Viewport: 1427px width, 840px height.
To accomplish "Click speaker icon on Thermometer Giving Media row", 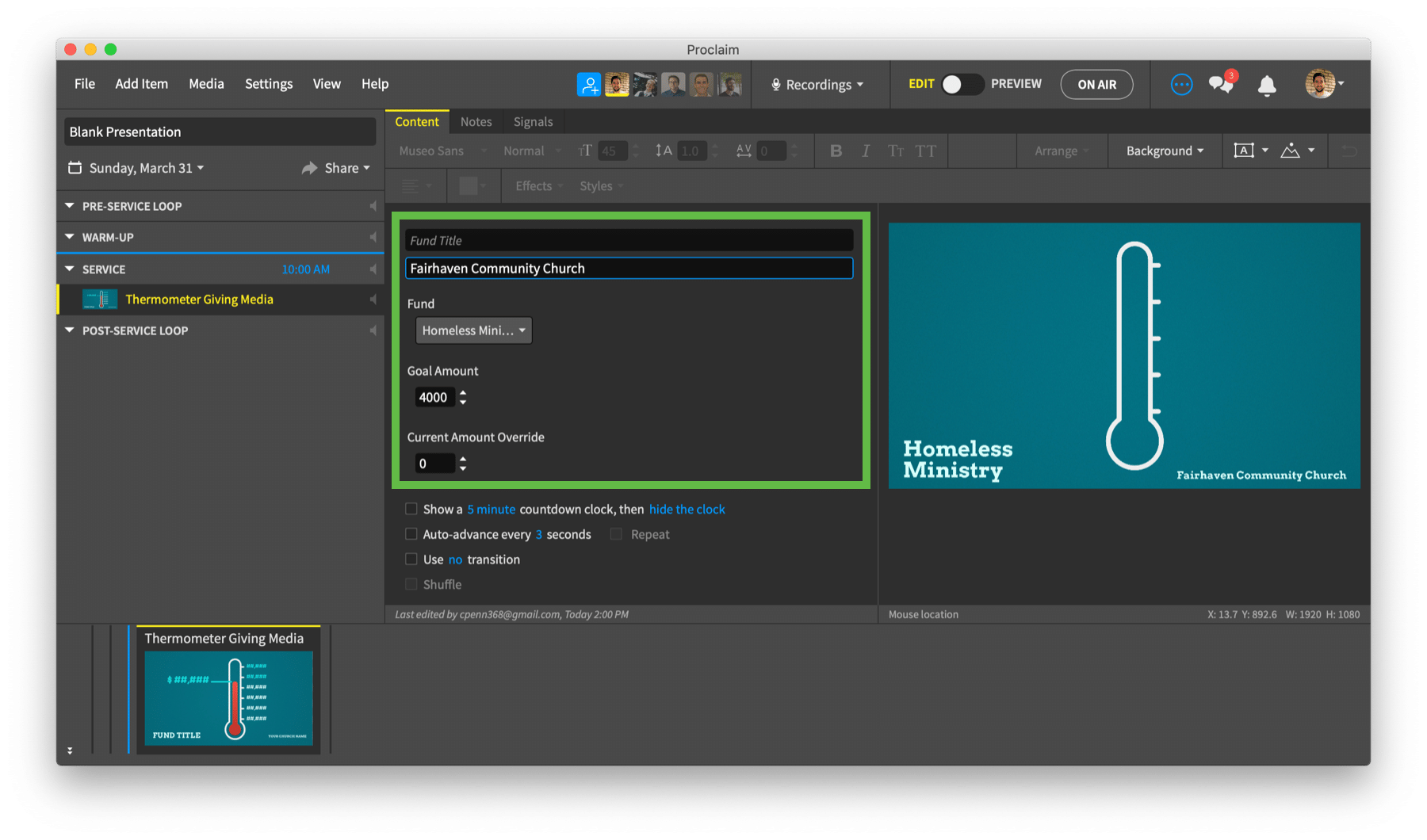I will (373, 300).
